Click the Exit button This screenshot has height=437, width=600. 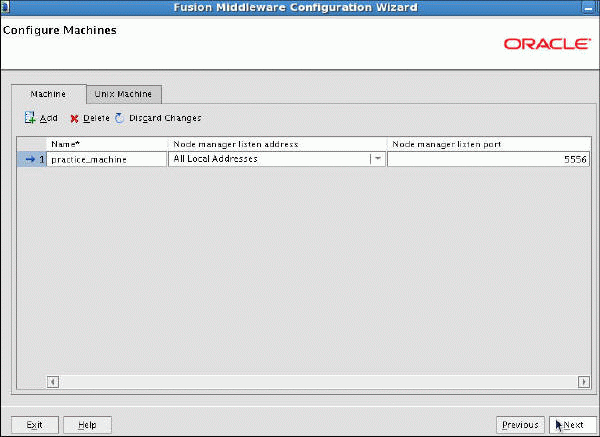35,425
